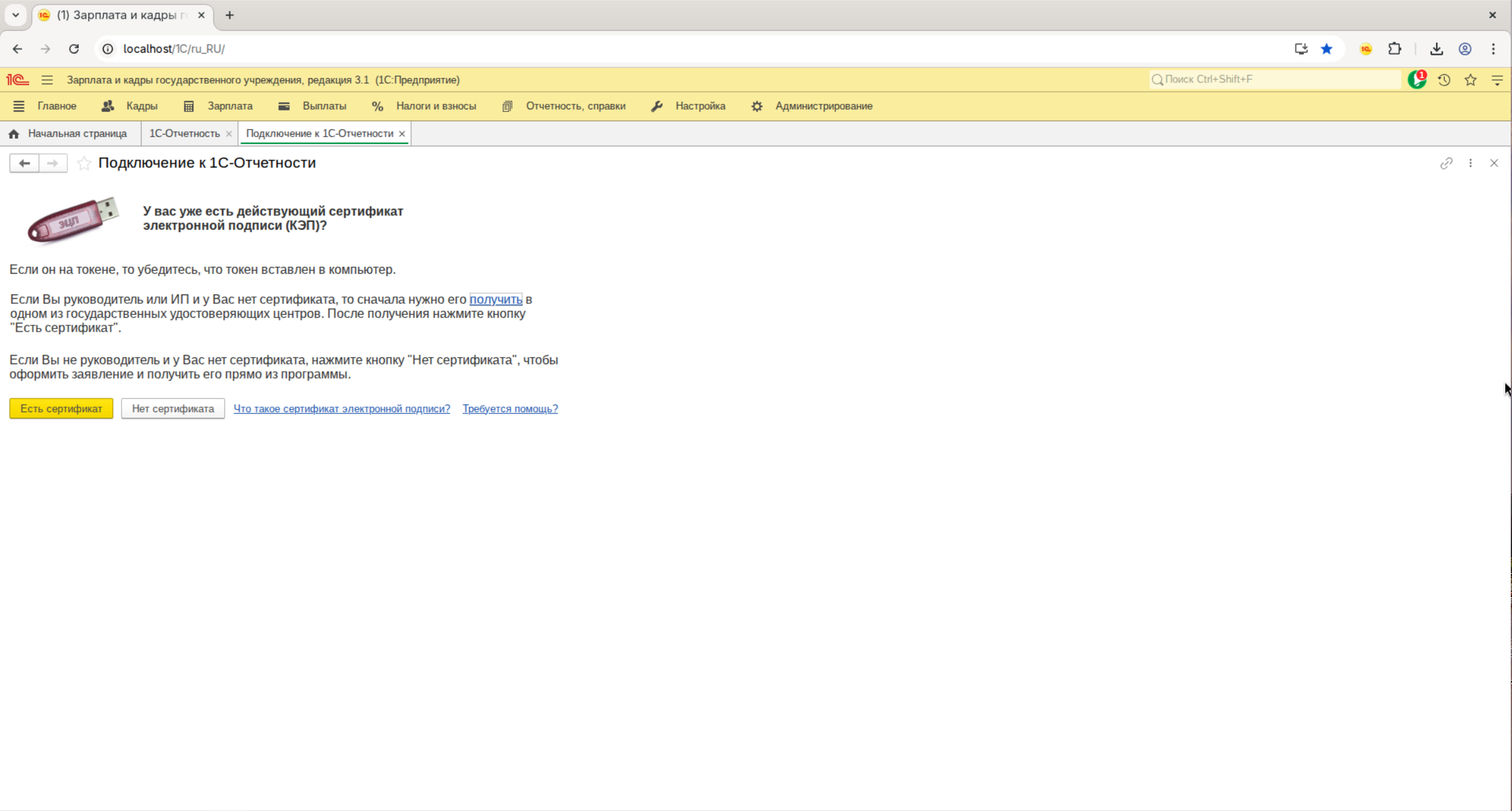
Task: Add this page to favorites star
Action: 84,164
